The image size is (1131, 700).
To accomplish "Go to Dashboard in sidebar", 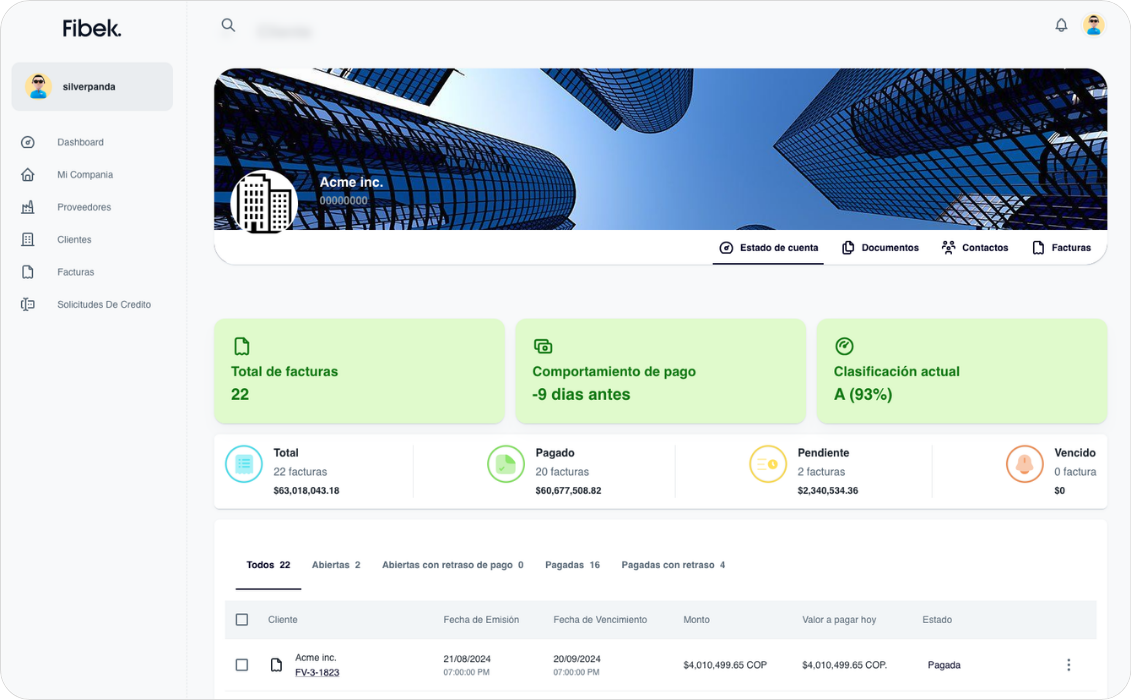I will (80, 142).
